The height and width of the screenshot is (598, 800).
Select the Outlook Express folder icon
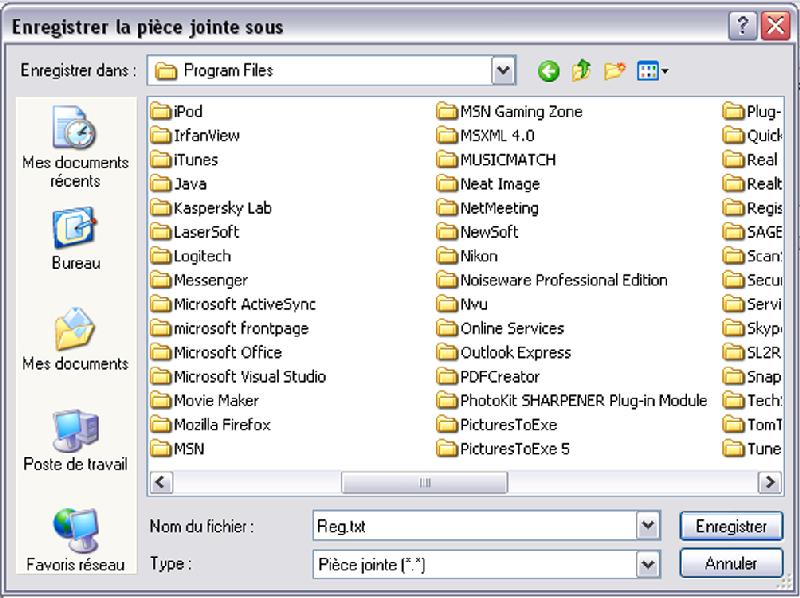[446, 352]
